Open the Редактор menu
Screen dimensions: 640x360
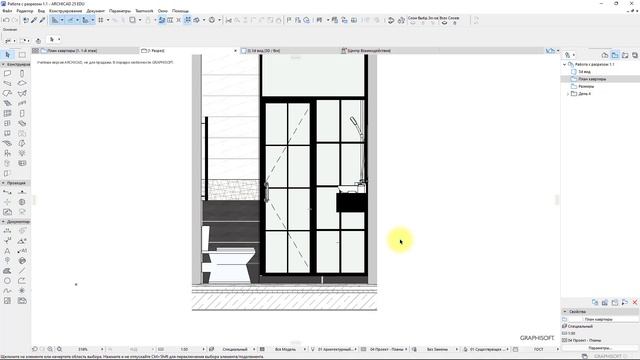tap(24, 11)
